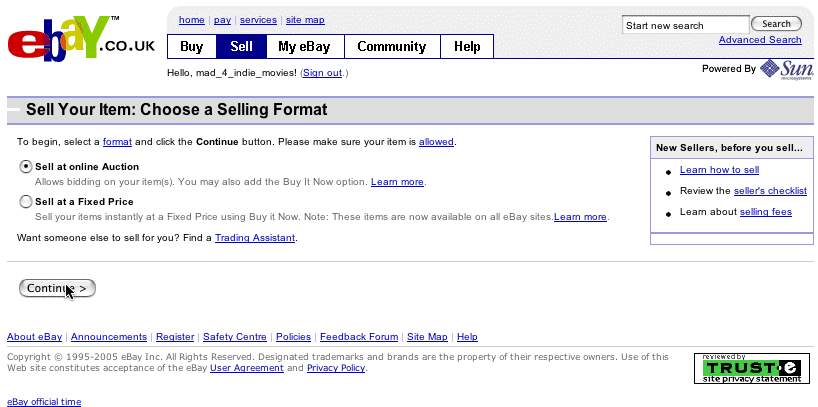Viewport: 818px width, 407px height.
Task: Go to the Community tab
Action: tap(392, 47)
